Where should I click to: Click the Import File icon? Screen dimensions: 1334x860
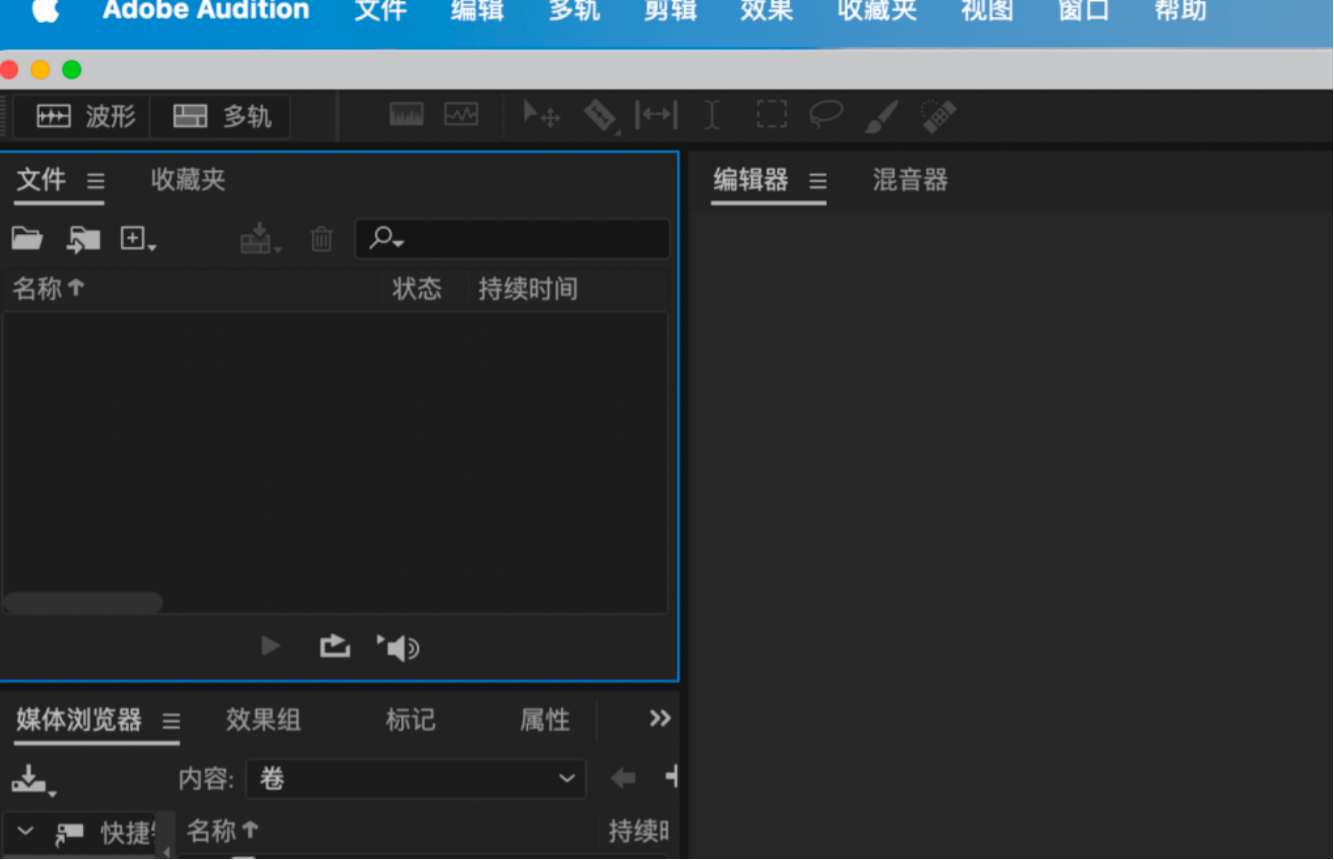coord(83,239)
